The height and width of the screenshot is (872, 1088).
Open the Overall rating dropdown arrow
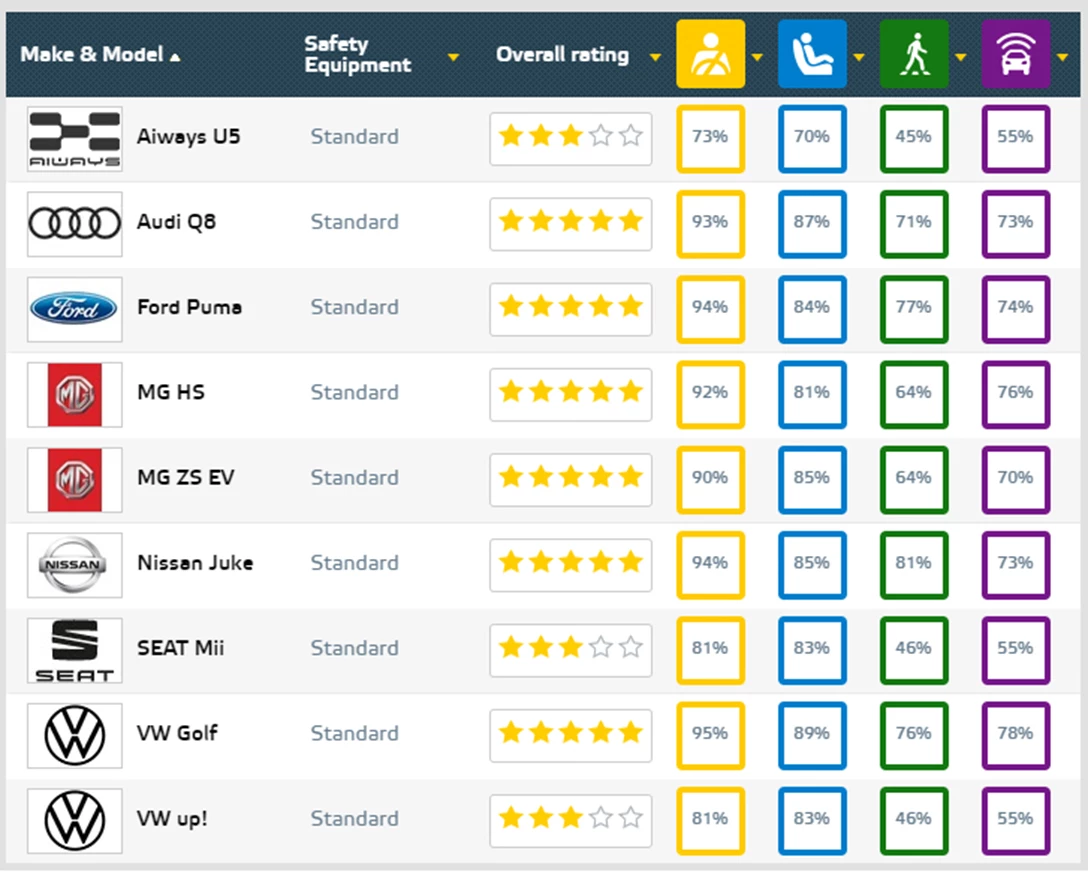tap(655, 57)
